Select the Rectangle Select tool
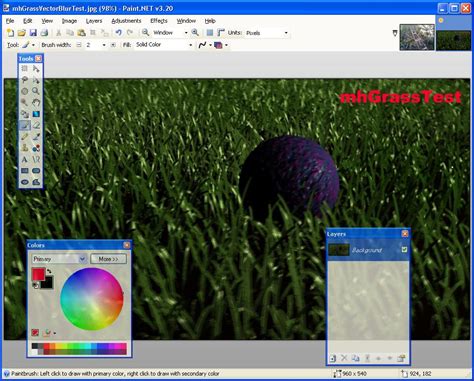474x381 pixels. point(24,69)
